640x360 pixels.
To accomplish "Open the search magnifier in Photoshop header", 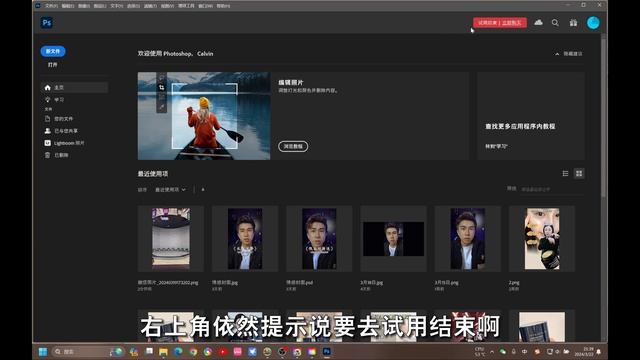I will tap(555, 23).
